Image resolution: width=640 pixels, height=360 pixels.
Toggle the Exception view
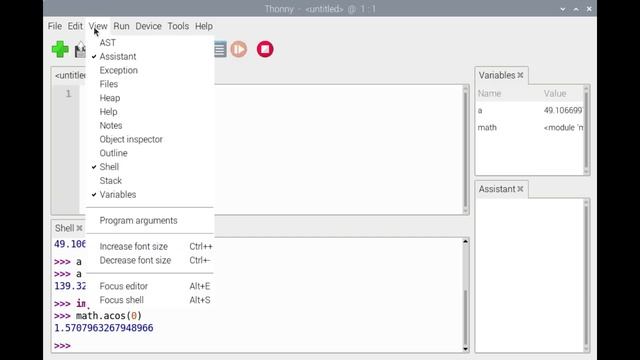pos(118,70)
